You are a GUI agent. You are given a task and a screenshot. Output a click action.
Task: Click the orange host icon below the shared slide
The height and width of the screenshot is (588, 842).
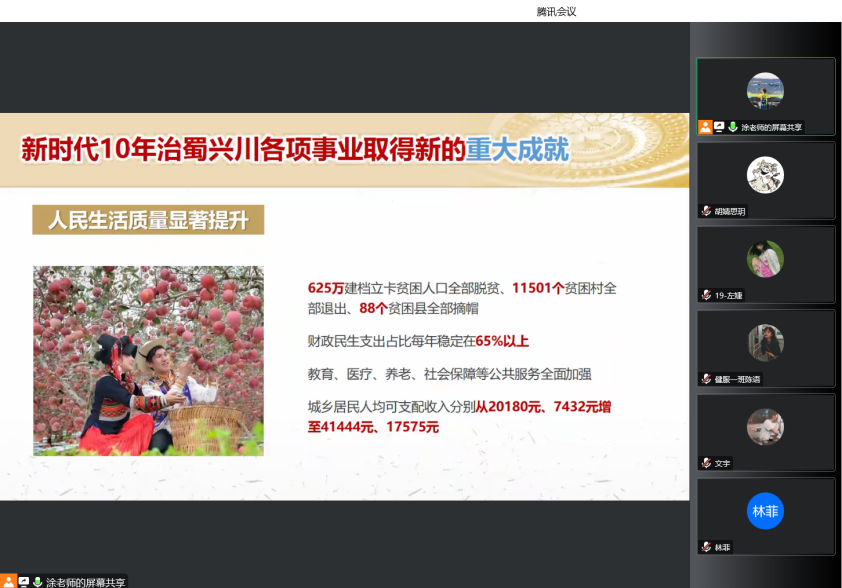point(9,581)
